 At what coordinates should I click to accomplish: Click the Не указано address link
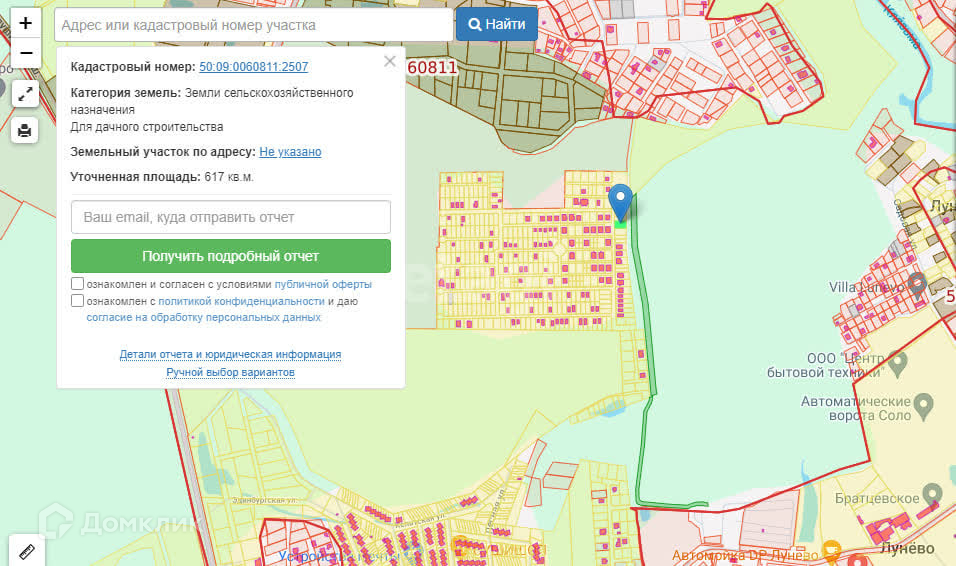(290, 152)
